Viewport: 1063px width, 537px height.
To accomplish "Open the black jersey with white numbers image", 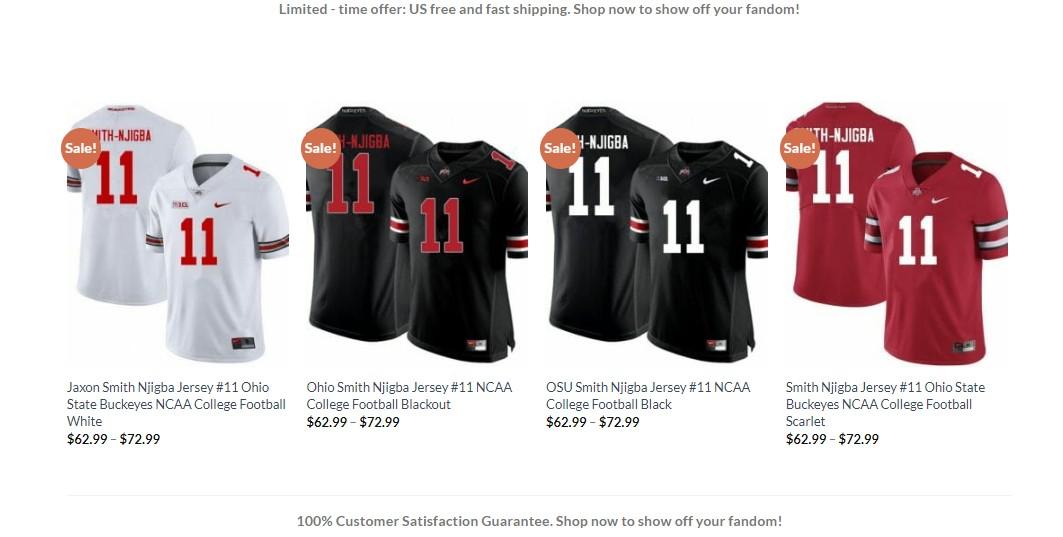I will point(657,234).
